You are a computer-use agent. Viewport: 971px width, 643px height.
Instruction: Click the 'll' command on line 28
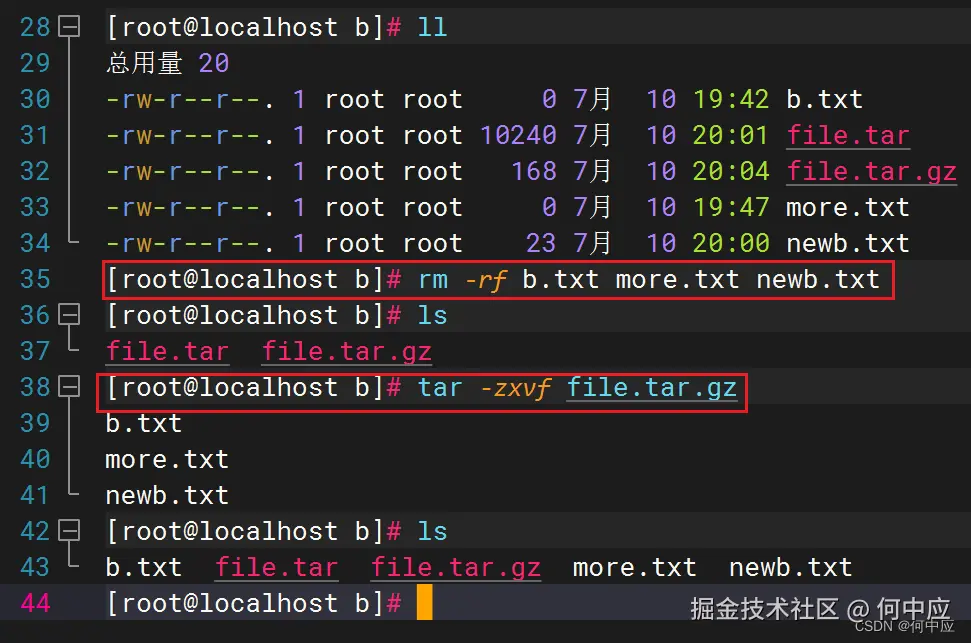[x=432, y=27]
